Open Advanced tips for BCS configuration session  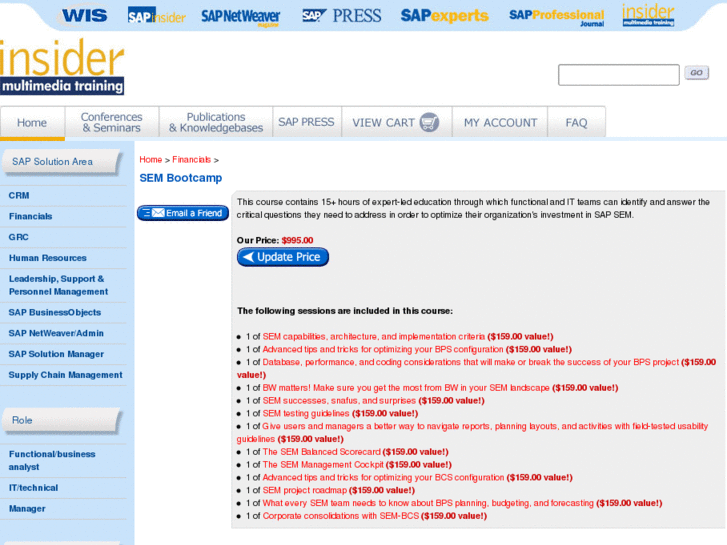pyautogui.click(x=383, y=478)
